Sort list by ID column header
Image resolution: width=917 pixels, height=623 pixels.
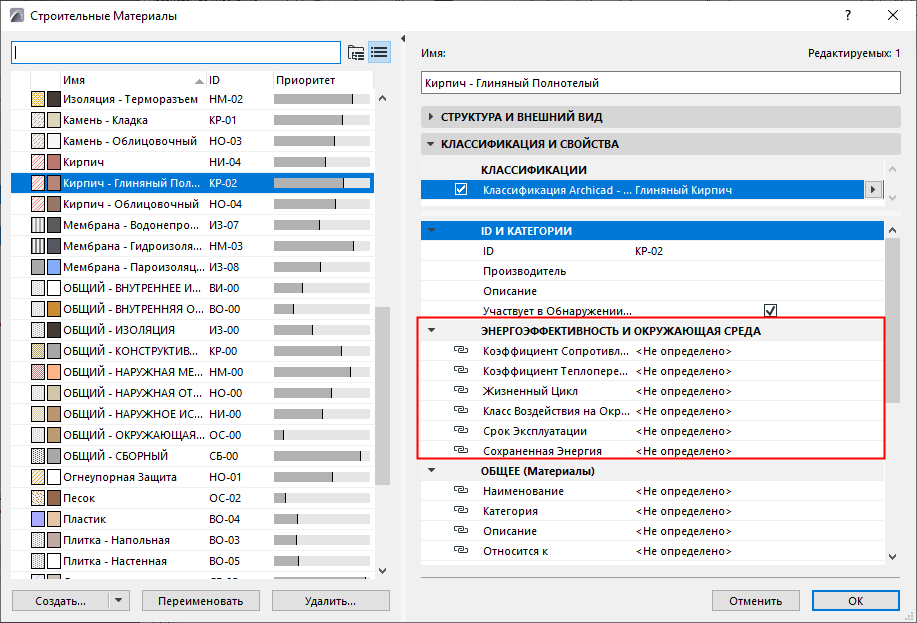[x=240, y=80]
